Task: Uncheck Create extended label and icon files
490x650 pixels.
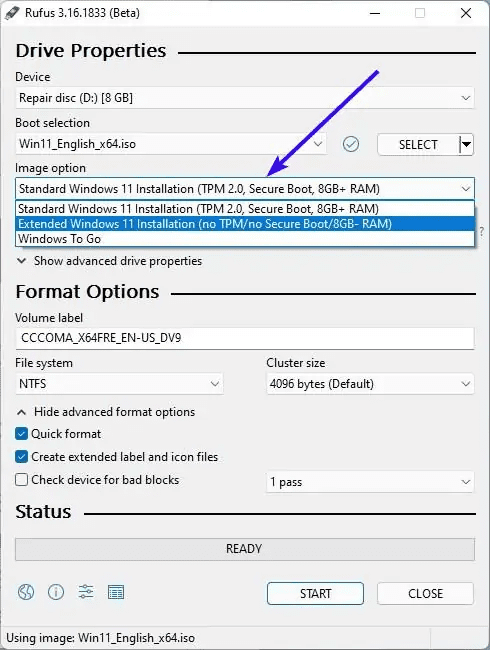Action: [x=21, y=457]
